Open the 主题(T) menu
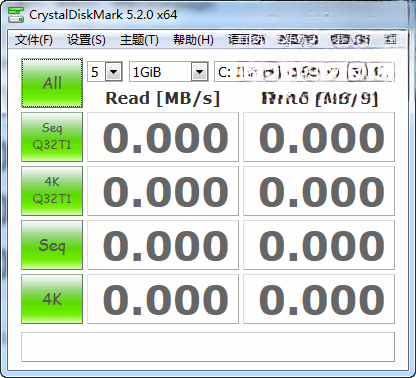This screenshot has width=416, height=378. 139,40
